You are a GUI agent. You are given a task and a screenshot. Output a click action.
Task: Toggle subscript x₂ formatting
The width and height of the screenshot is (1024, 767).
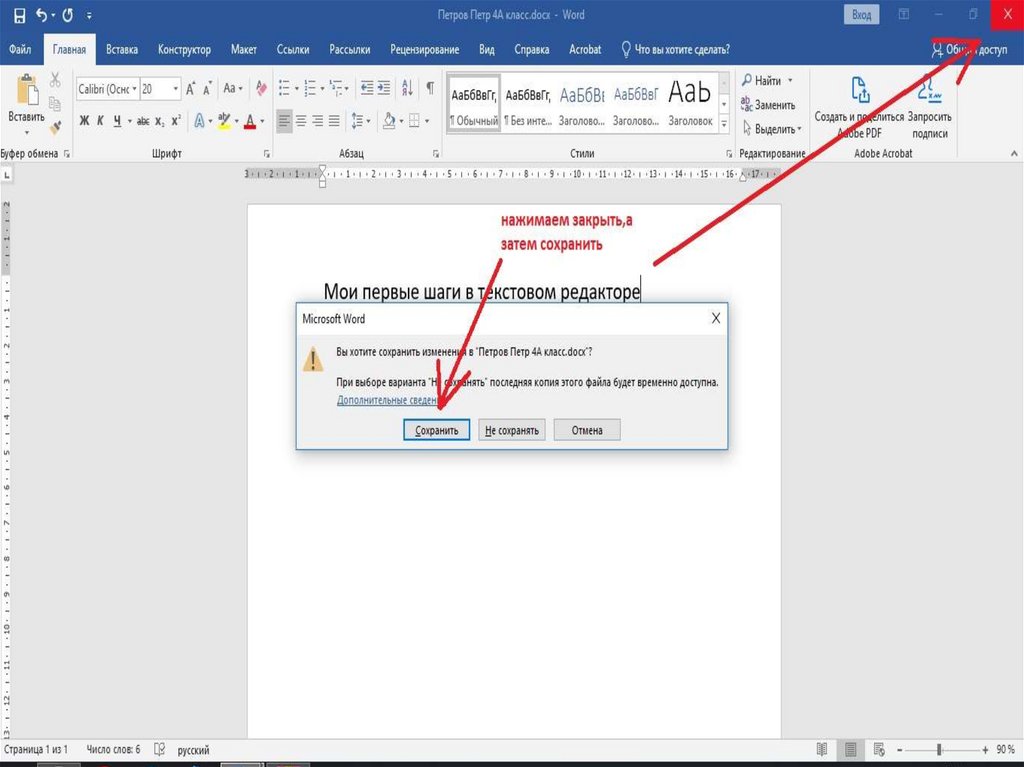click(160, 122)
